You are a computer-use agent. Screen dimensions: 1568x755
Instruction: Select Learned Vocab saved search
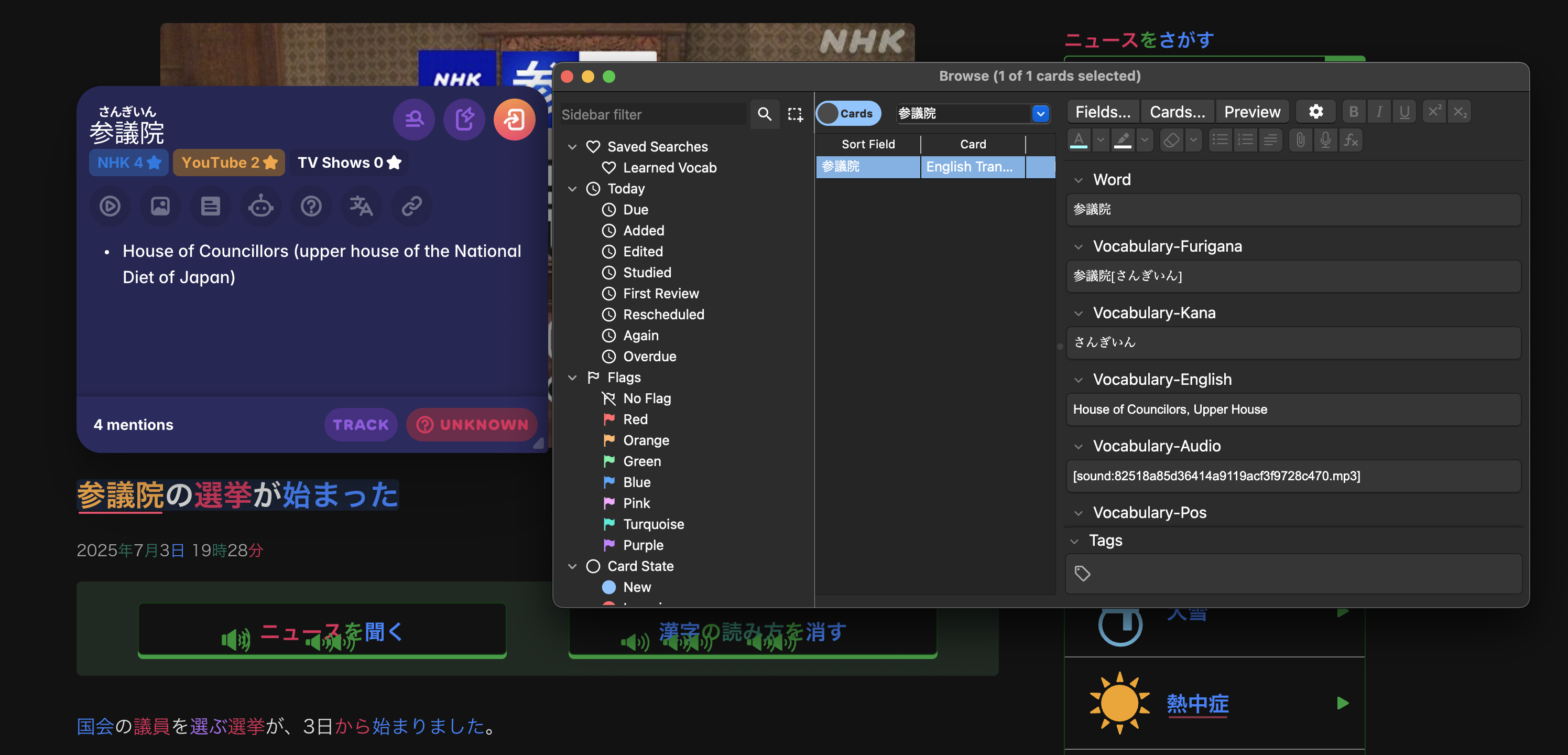[670, 168]
